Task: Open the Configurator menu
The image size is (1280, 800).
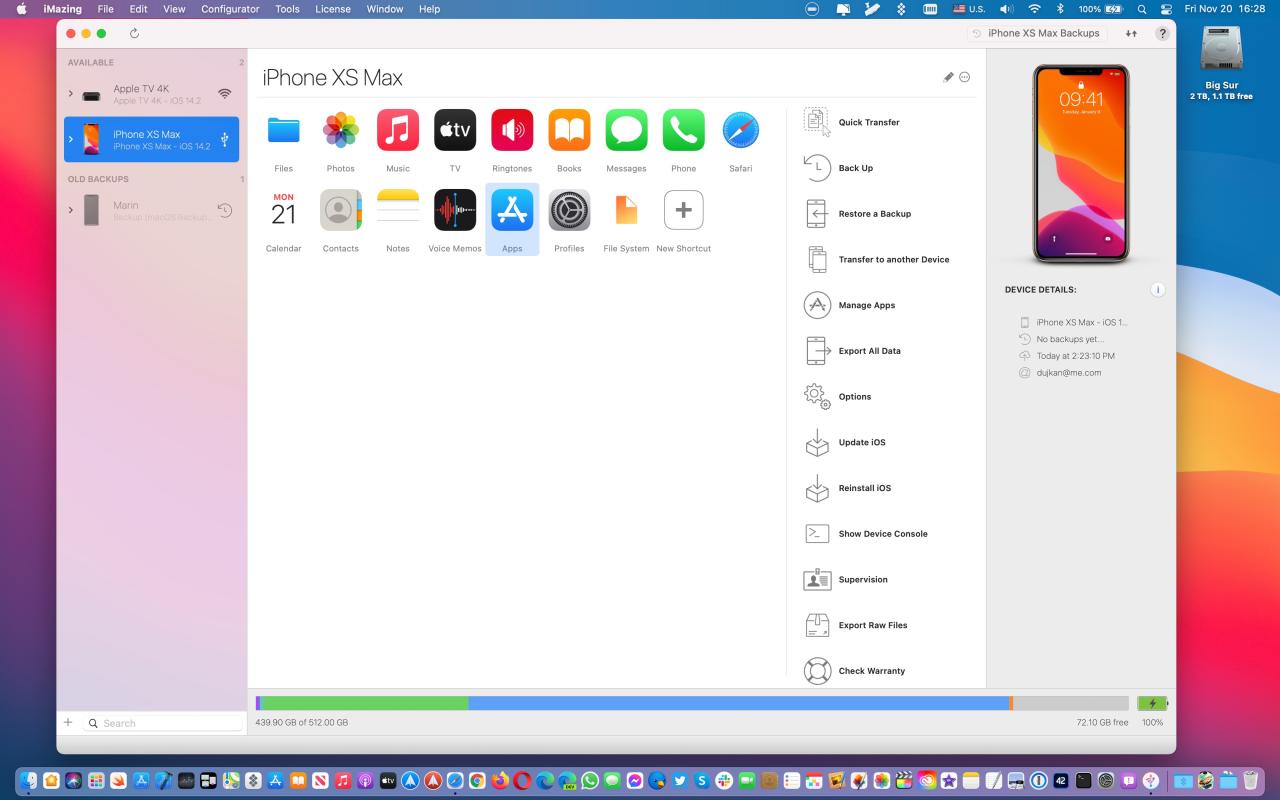Action: click(230, 9)
